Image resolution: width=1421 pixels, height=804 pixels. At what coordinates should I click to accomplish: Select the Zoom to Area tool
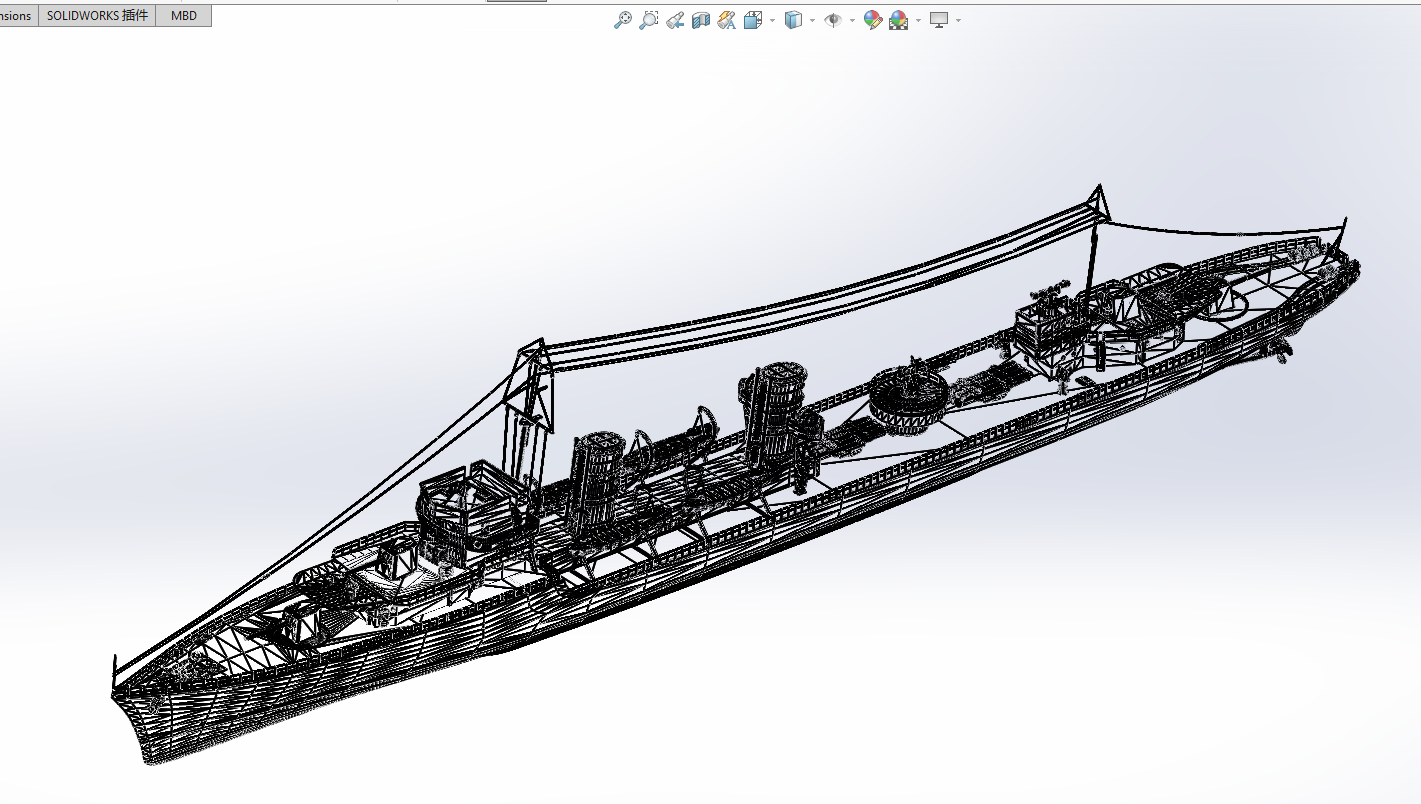coord(648,20)
